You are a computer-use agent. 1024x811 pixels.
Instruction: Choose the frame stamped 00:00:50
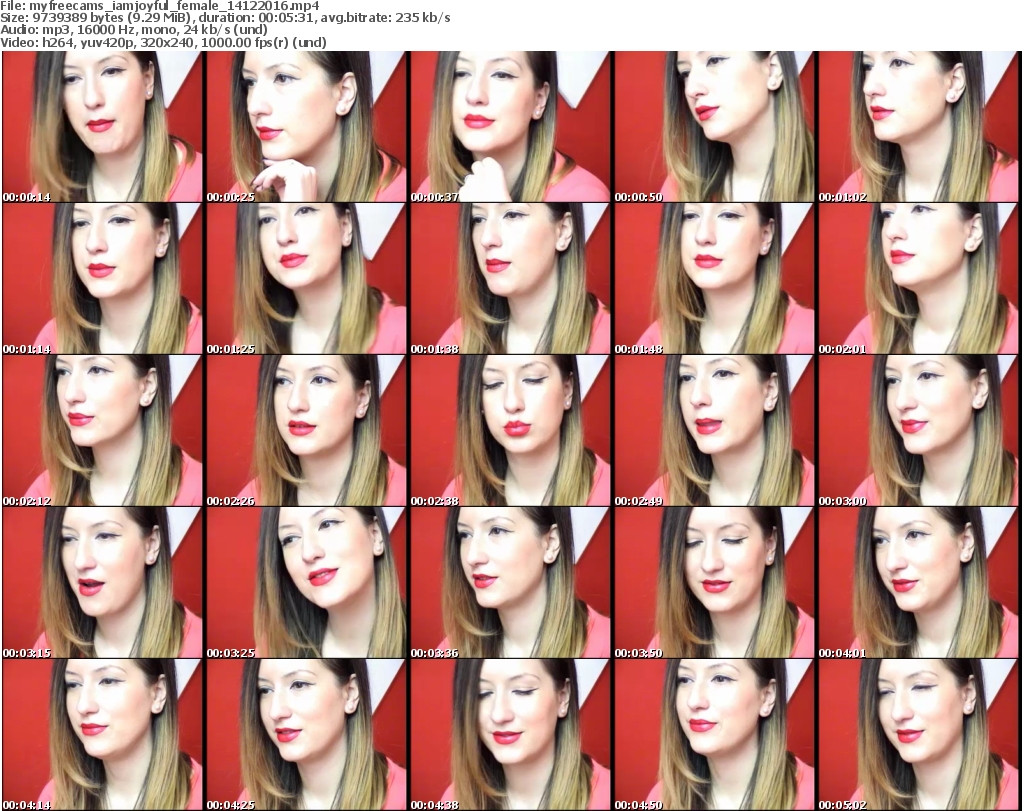tap(714, 127)
